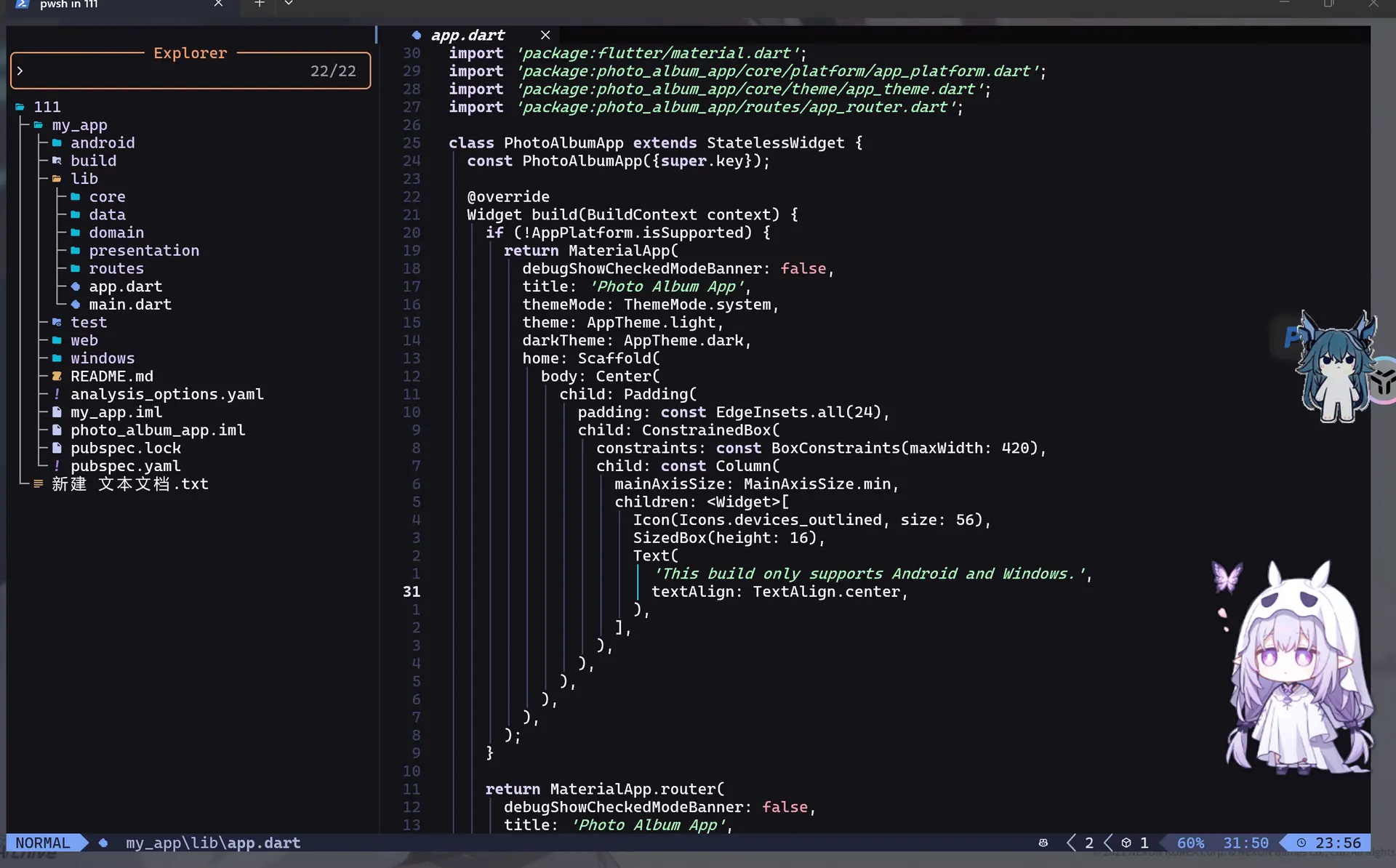1396x868 pixels.
Task: Expand the web folder
Action: tap(84, 340)
